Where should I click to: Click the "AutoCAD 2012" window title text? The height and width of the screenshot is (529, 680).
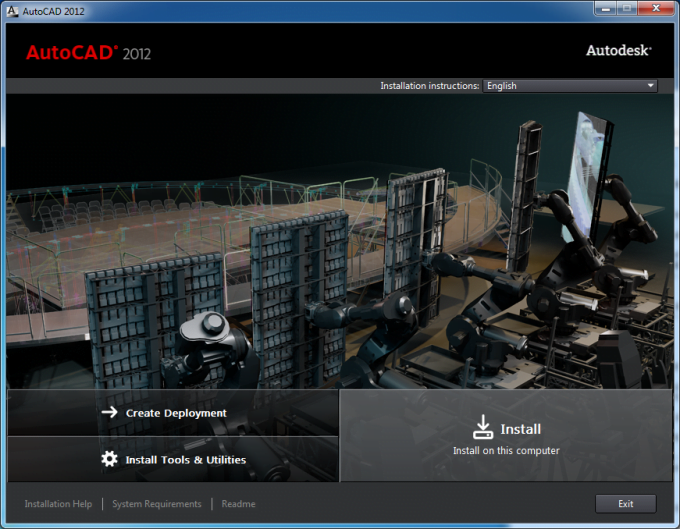point(53,11)
